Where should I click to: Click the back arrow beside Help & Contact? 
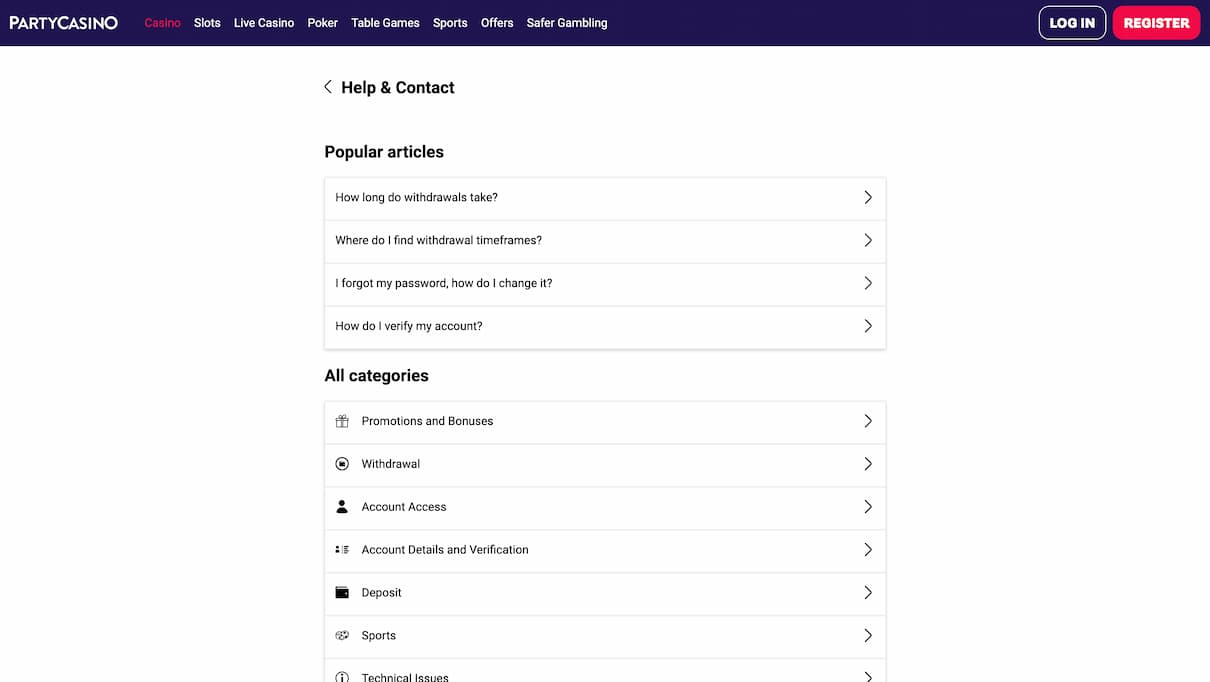coord(328,87)
